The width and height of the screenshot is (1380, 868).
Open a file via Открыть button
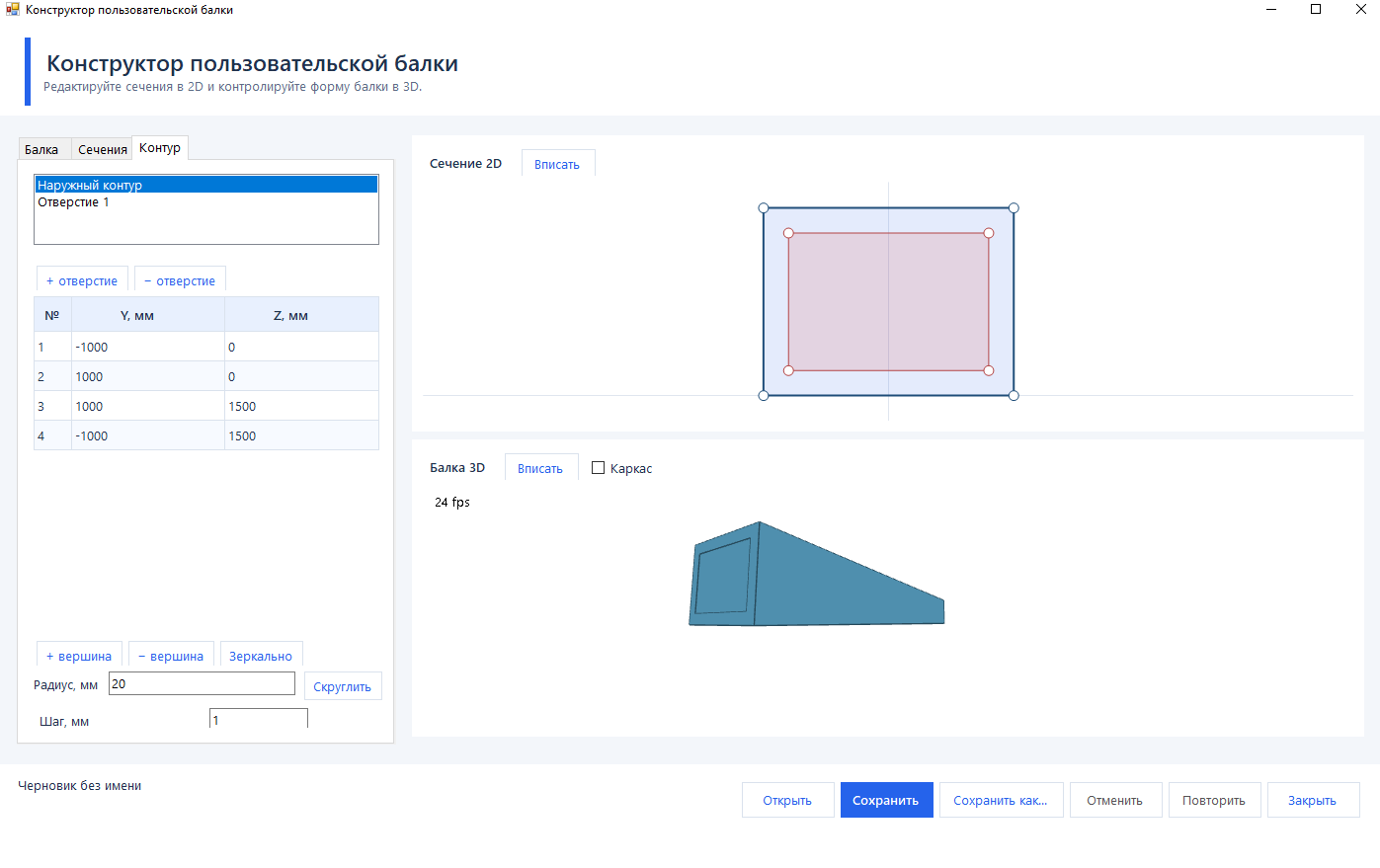[787, 800]
